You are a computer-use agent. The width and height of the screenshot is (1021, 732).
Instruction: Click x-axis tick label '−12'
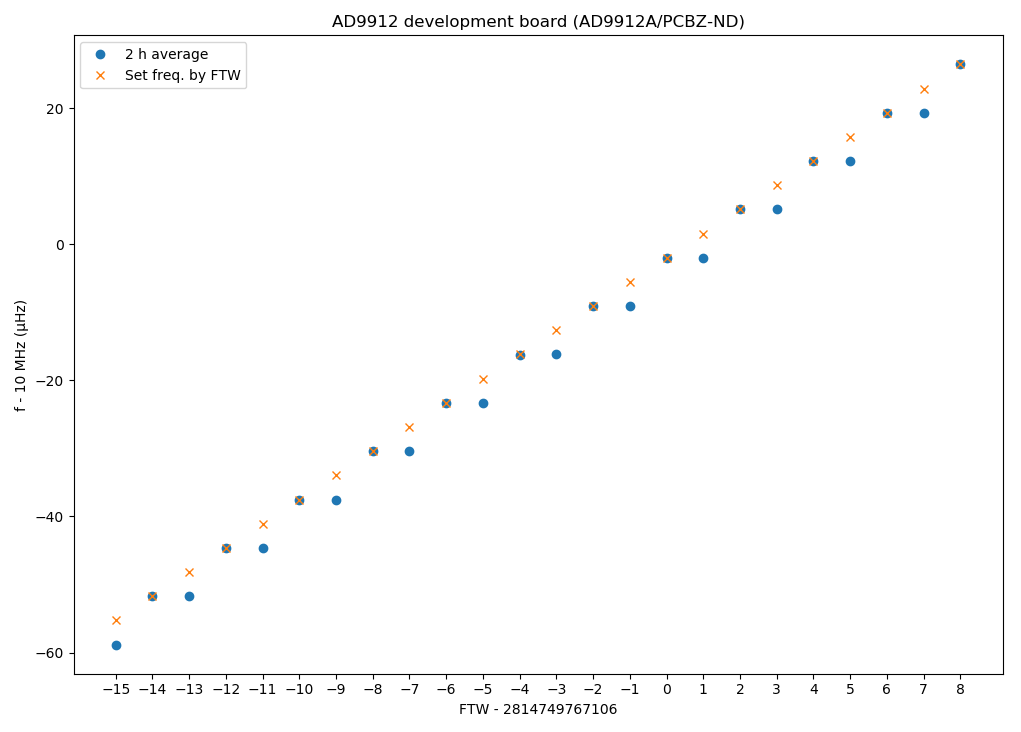226,690
